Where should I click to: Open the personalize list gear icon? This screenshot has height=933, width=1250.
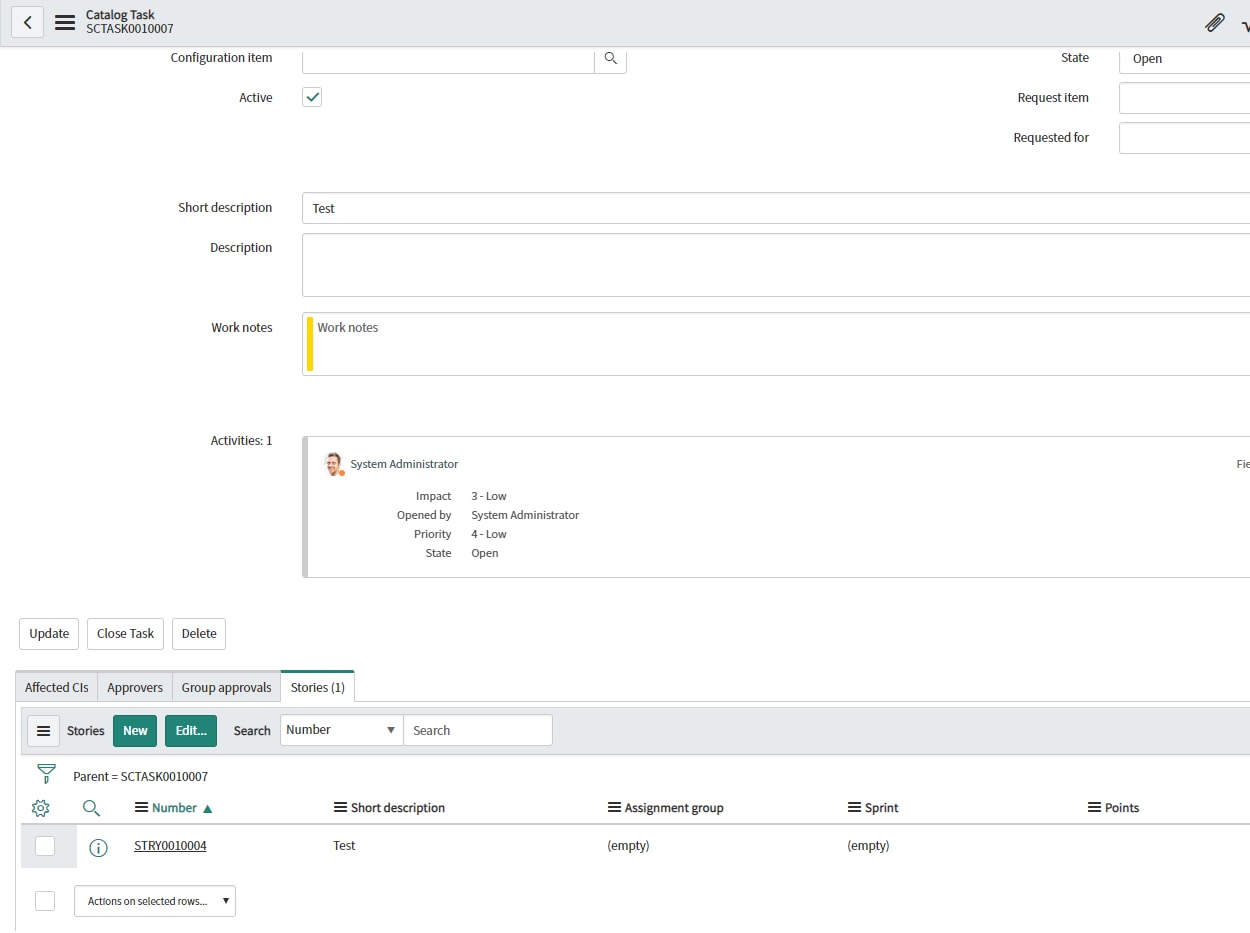[41, 808]
